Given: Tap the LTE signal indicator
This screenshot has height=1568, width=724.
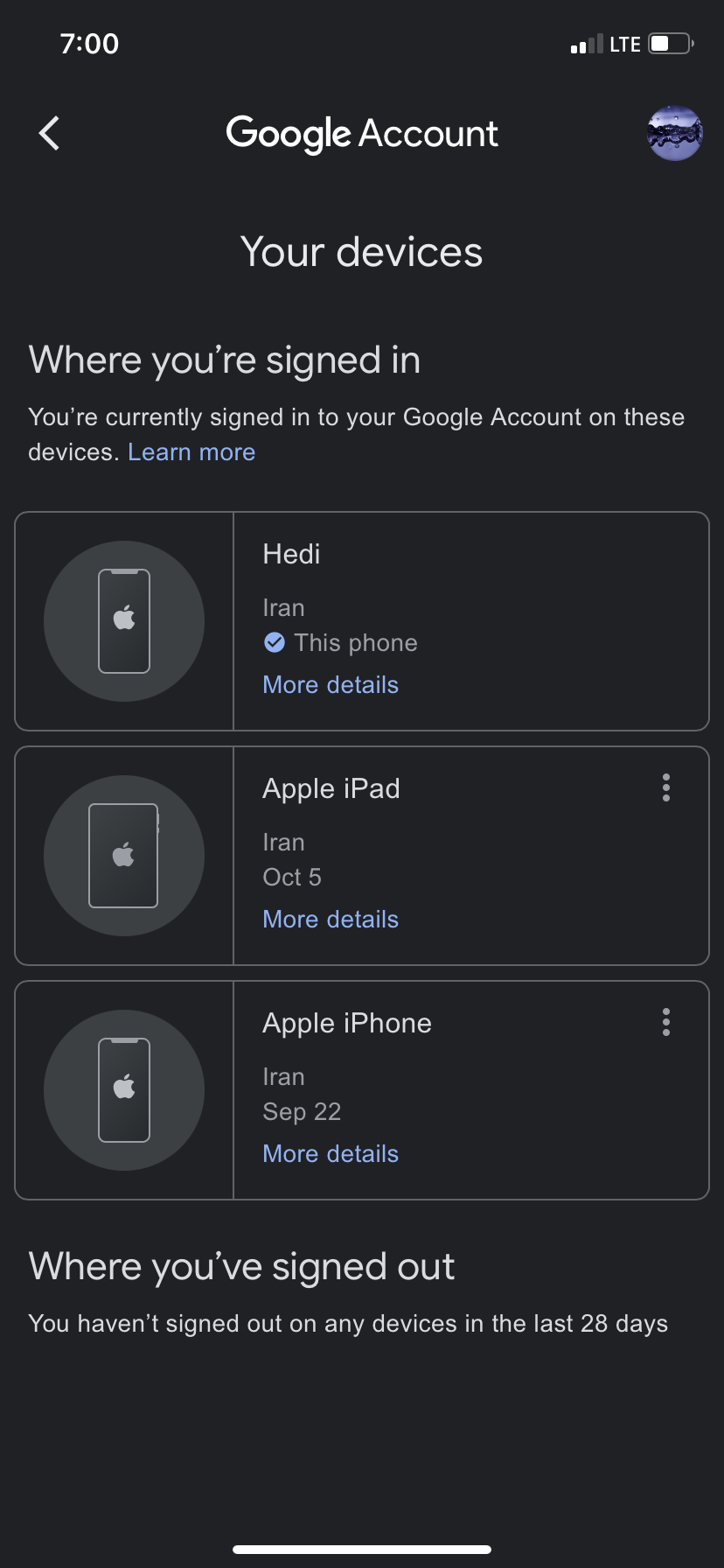Looking at the screenshot, I should tap(624, 45).
